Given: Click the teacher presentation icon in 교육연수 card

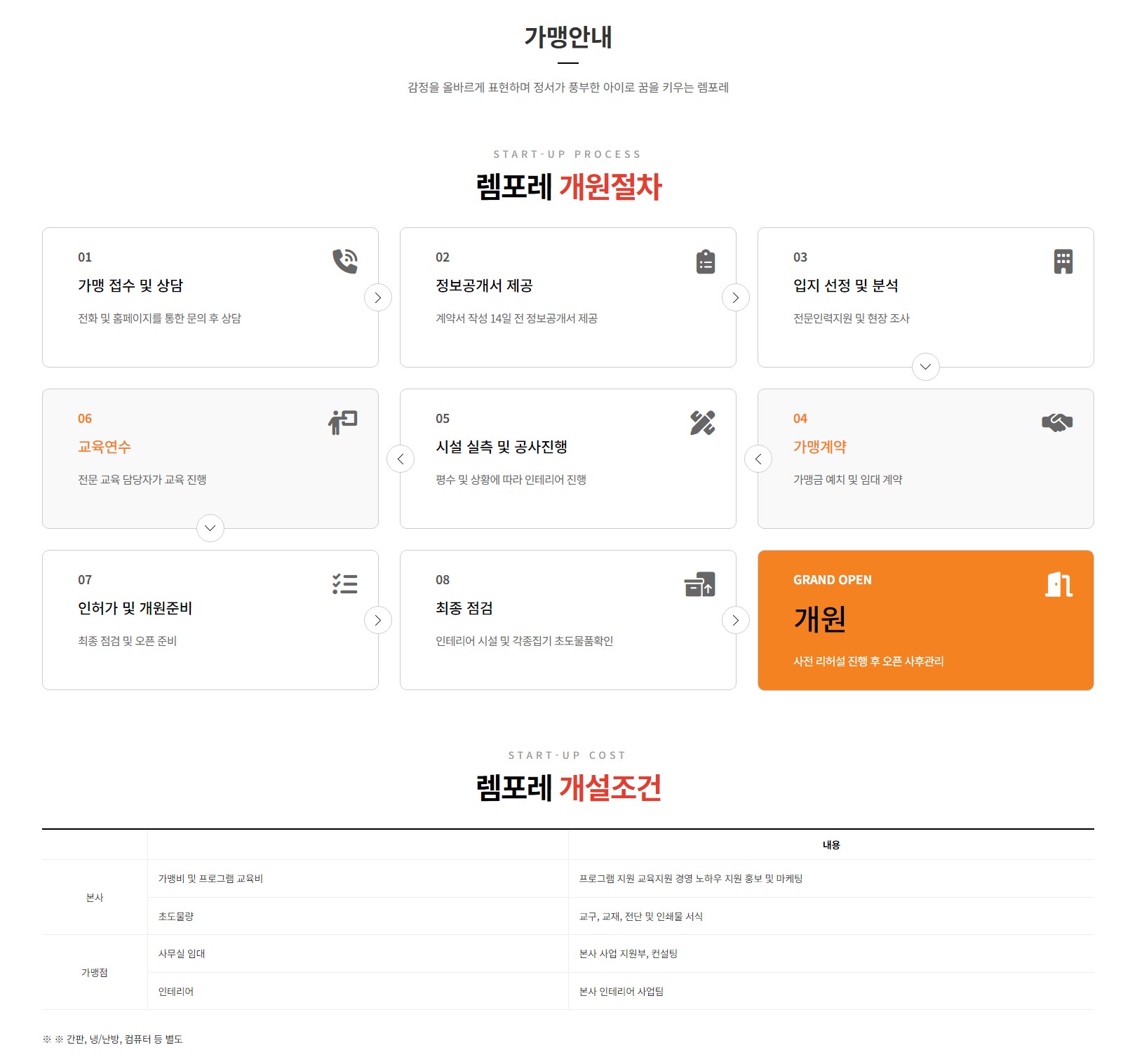Looking at the screenshot, I should [x=343, y=422].
